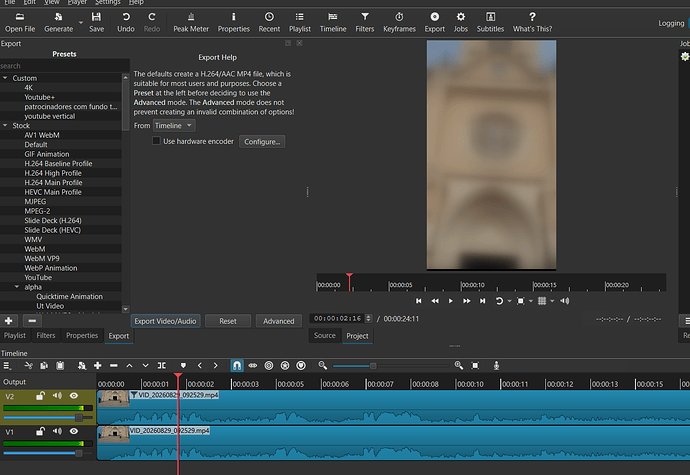
Task: Select the Project tab in the player
Action: pyautogui.click(x=357, y=336)
